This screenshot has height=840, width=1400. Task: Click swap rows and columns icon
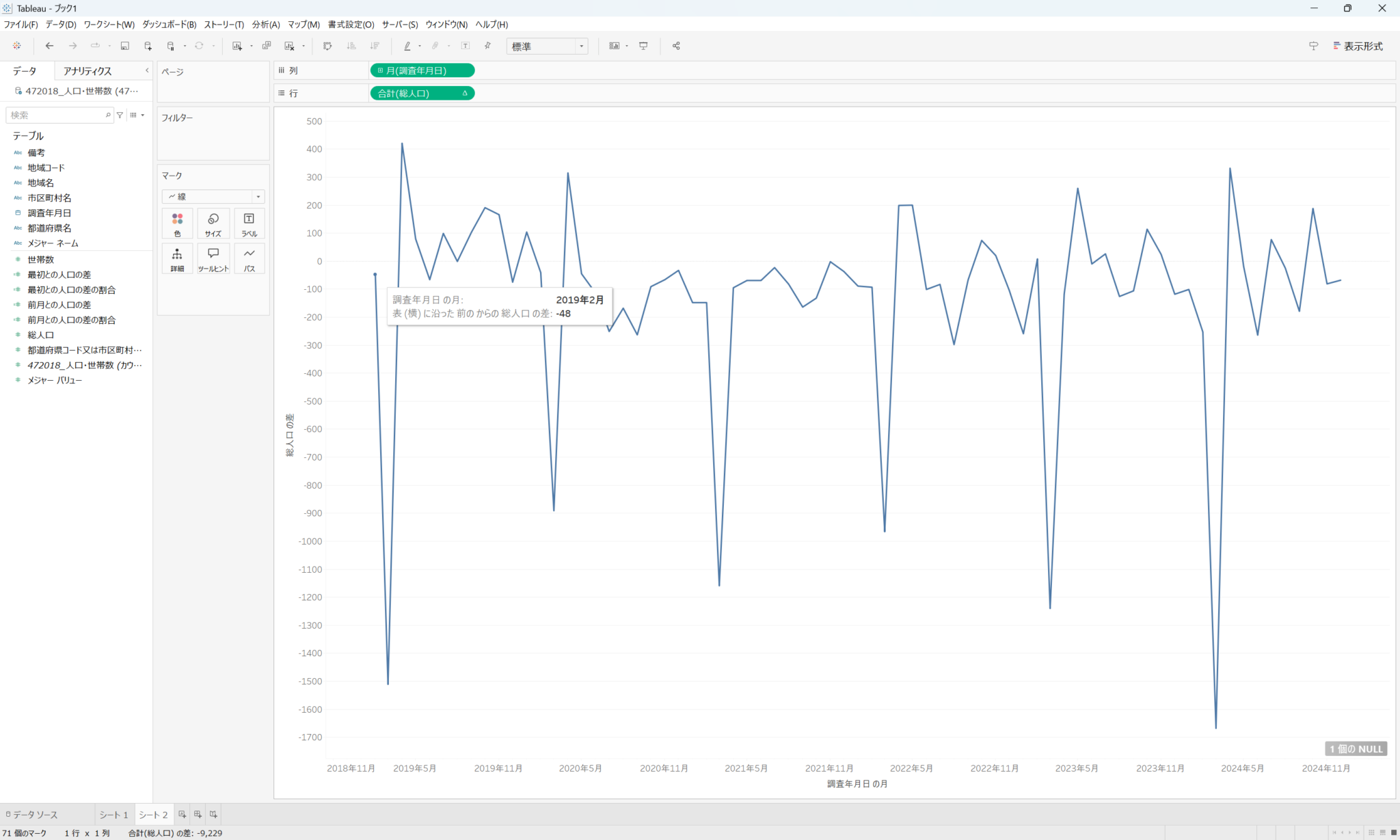327,46
